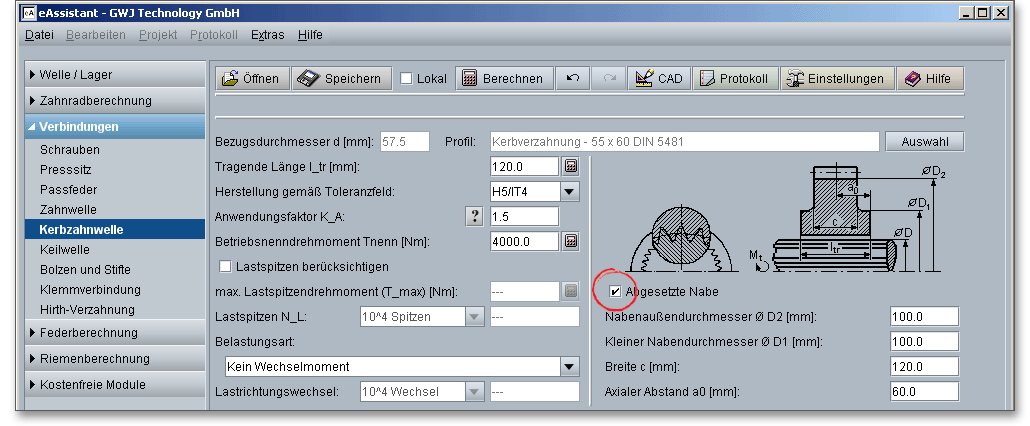The width and height of the screenshot is (1030, 426).
Task: Click the Auswahl profile button
Action: coord(925,141)
